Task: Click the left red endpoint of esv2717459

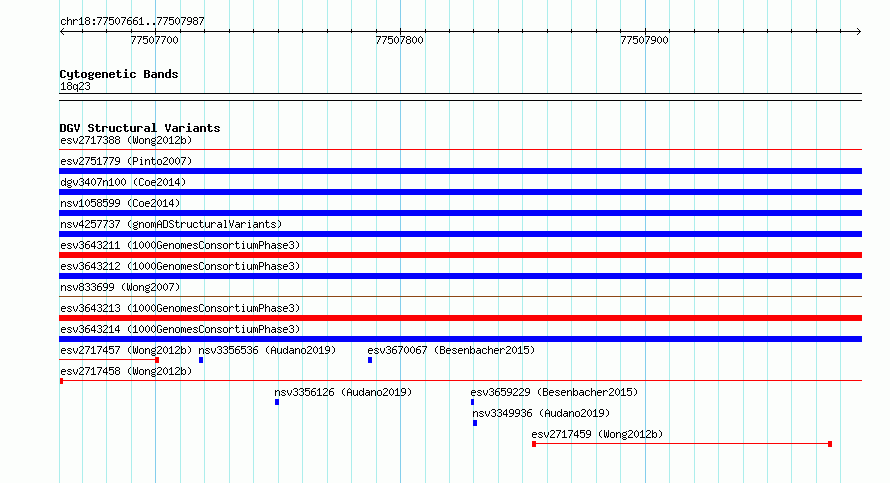Action: coord(534,444)
